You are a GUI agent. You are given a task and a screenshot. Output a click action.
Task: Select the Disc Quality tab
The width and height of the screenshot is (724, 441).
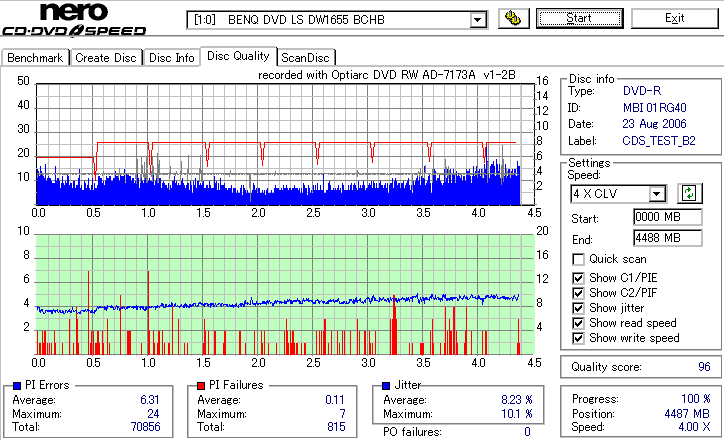[238, 56]
